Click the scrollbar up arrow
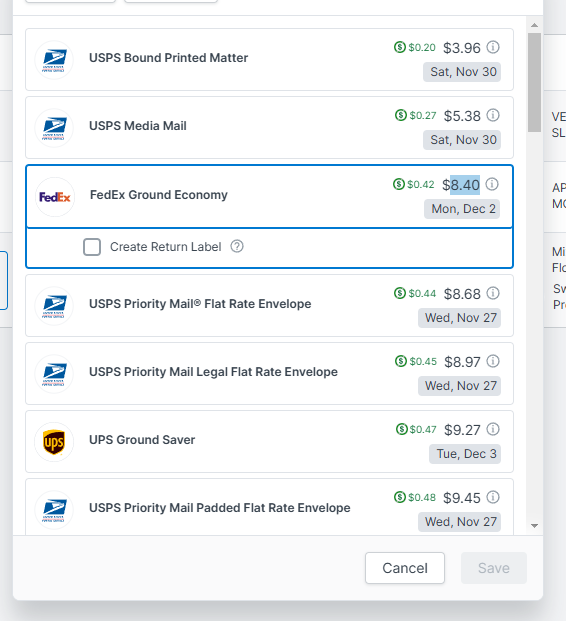 coord(534,25)
